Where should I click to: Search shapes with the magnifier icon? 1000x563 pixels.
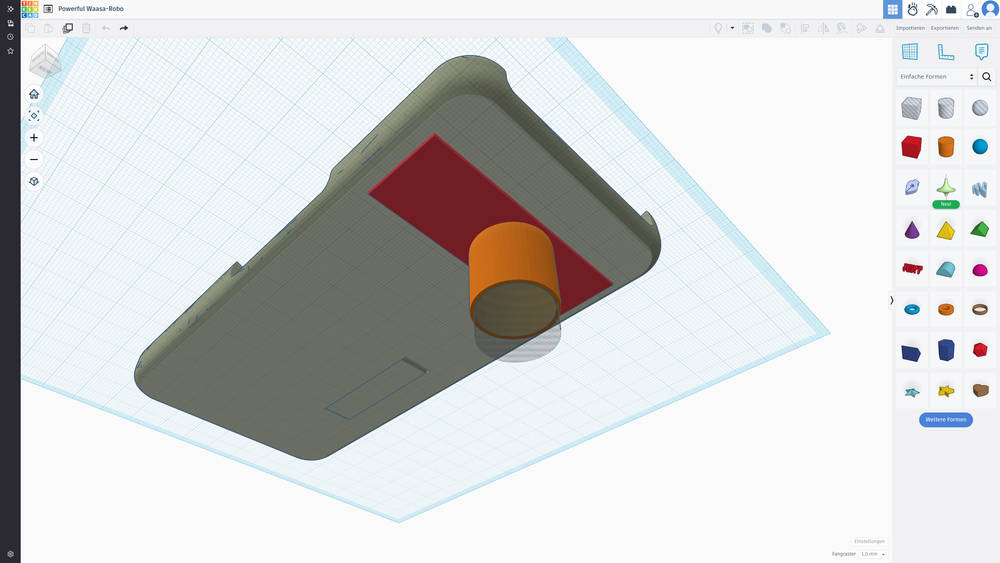pos(987,77)
